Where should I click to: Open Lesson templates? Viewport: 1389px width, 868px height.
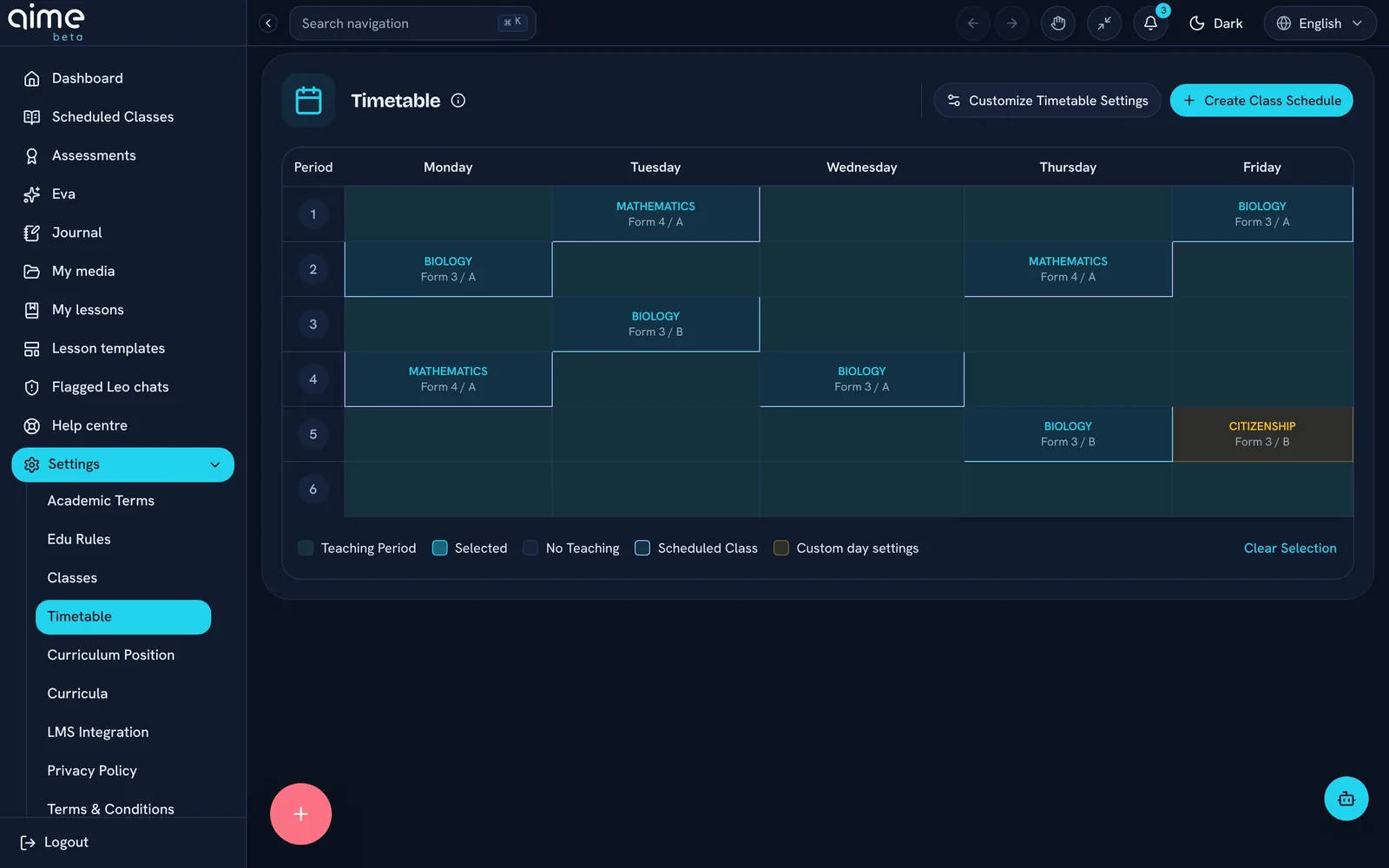122,348
